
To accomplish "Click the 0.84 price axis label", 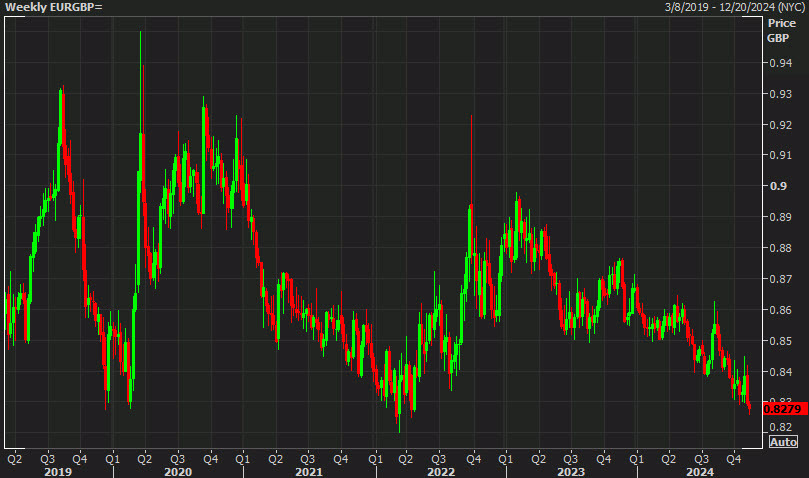I will pos(781,372).
